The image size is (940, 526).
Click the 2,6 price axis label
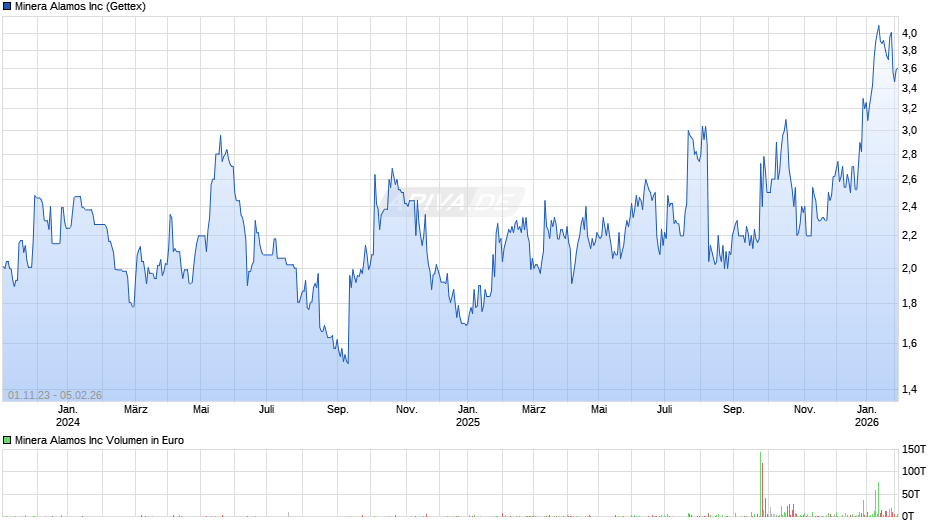(x=909, y=179)
